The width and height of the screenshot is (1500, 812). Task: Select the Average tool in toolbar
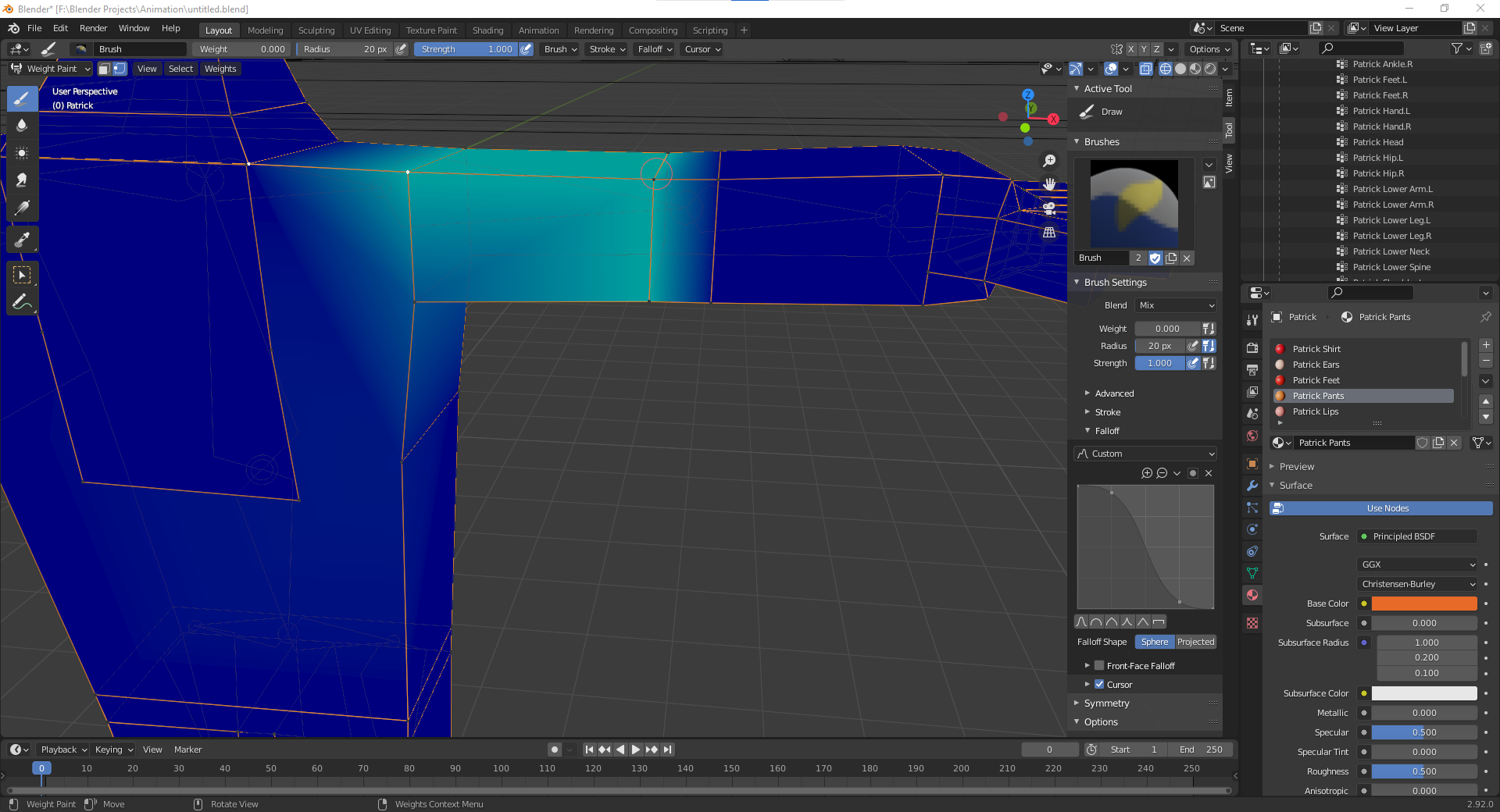22,153
